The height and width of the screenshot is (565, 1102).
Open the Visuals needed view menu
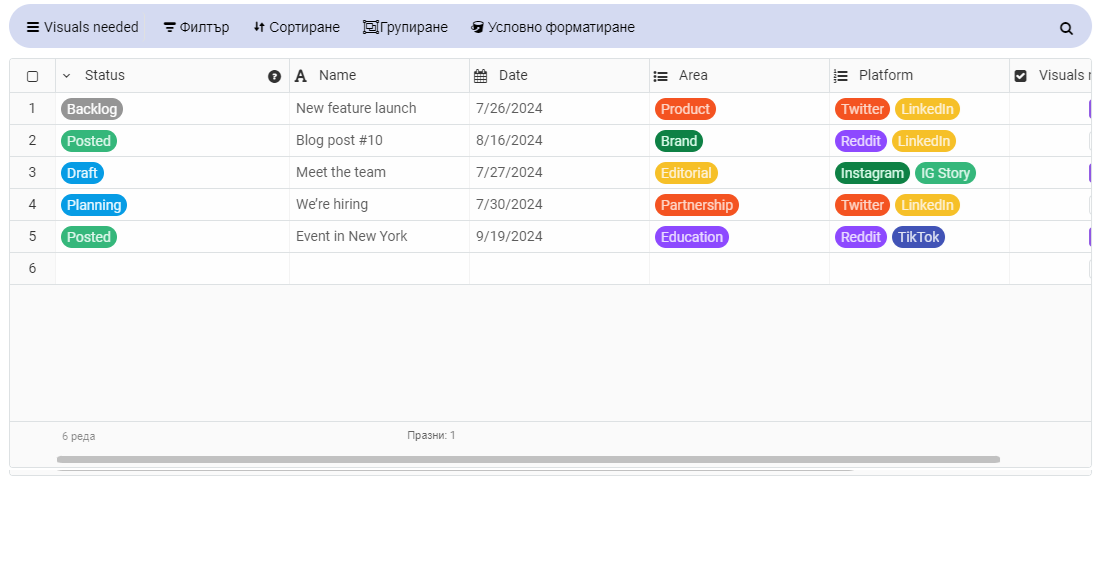pyautogui.click(x=82, y=27)
